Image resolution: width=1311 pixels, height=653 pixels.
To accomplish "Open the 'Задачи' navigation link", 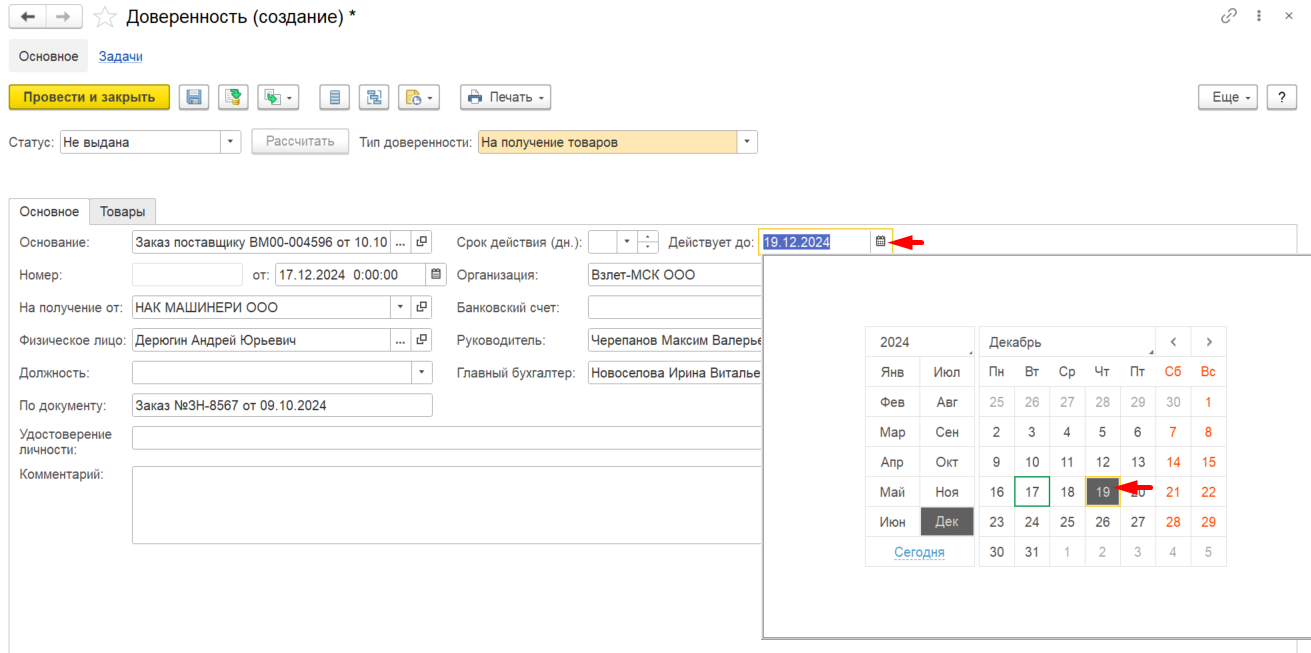I will (x=120, y=57).
